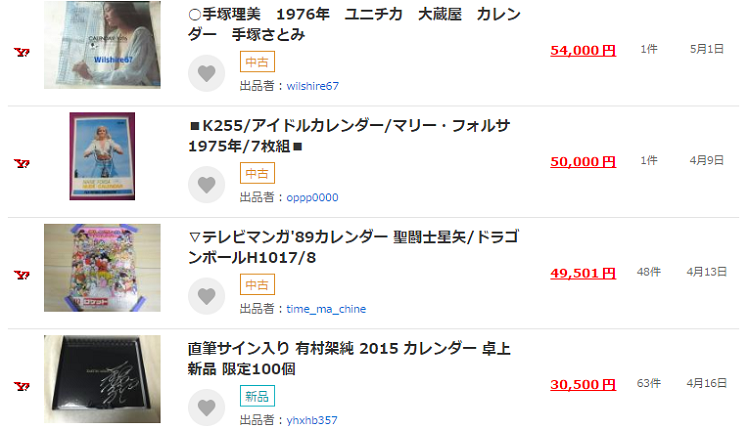The height and width of the screenshot is (430, 750).
Task: Click Yahoo icon beside 聖闘士星矢 listing
Action: point(21,274)
